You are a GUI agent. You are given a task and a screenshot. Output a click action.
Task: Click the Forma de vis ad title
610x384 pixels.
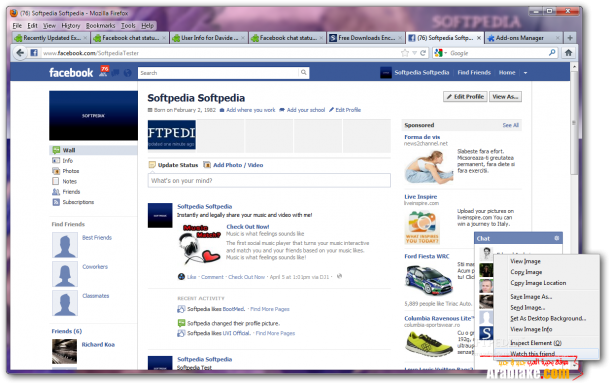pyautogui.click(x=422, y=137)
